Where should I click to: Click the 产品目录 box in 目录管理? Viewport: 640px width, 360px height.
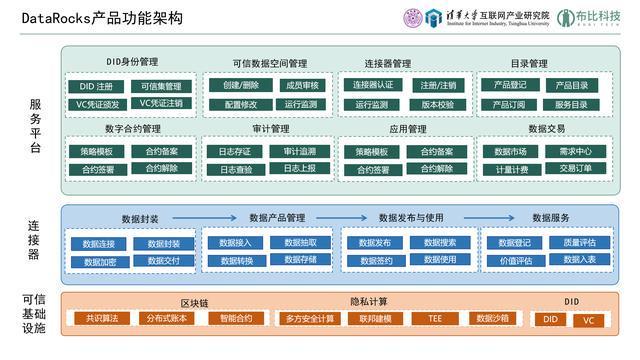[572, 85]
